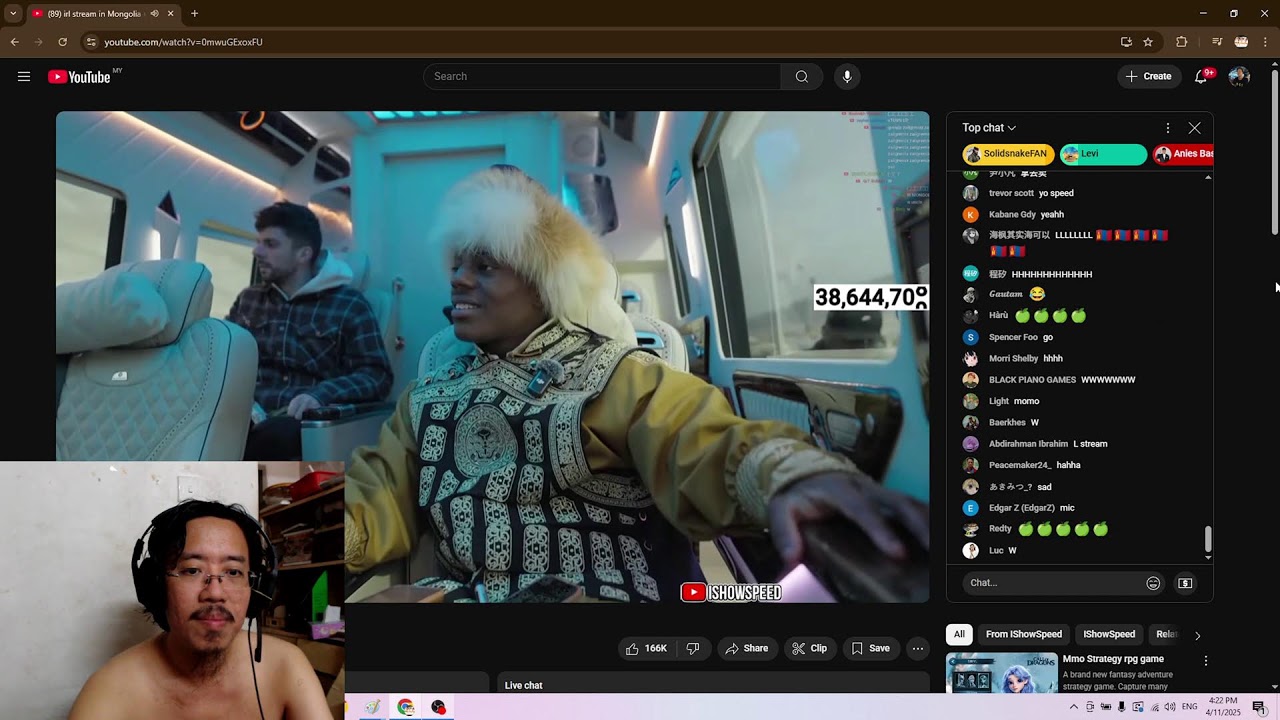
Task: Open Windows notification center
Action: tap(1259, 707)
